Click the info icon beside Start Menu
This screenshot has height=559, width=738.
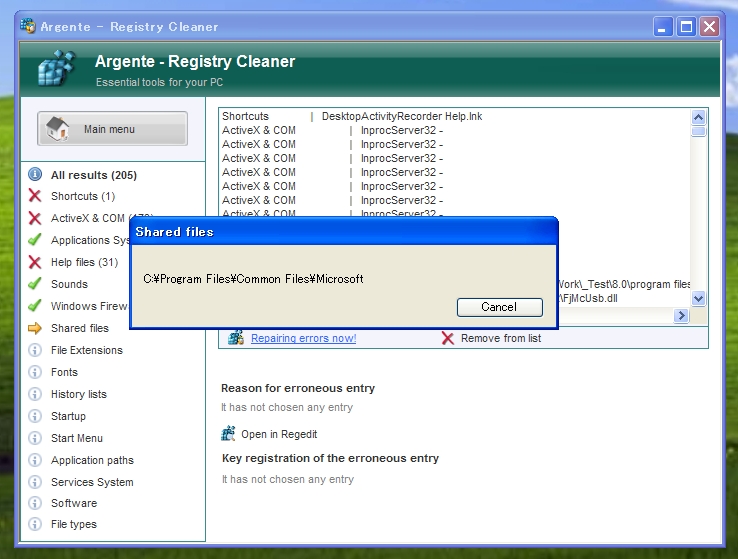click(35, 438)
